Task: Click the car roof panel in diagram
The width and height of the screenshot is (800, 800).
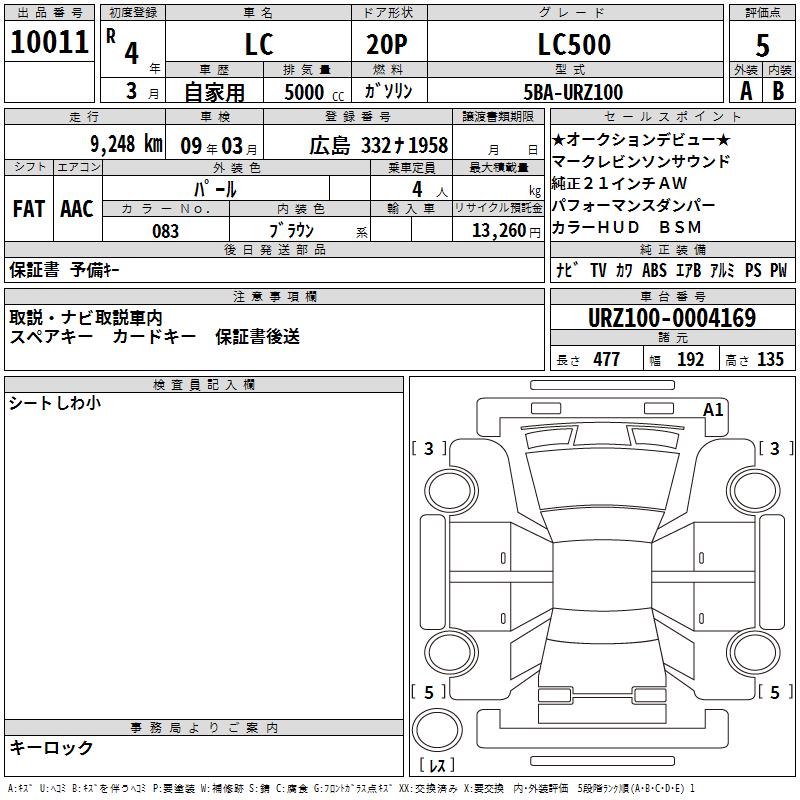Action: pos(603,575)
